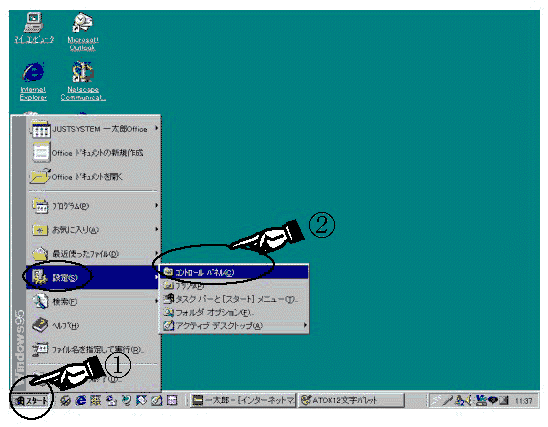Open the Find (検索) start menu item
The width and height of the screenshot is (548, 427).
click(x=92, y=301)
